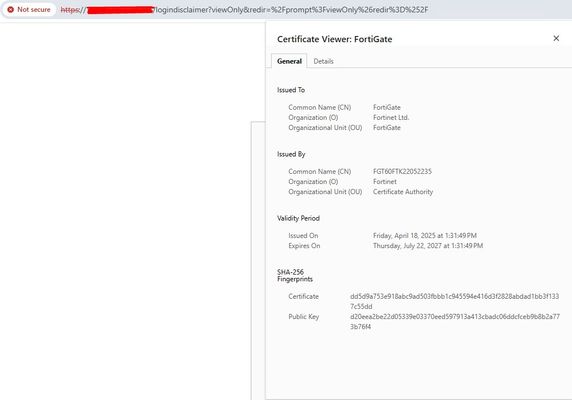This screenshot has height=400, width=572.
Task: Click the Issued To section heading
Action: (x=291, y=90)
